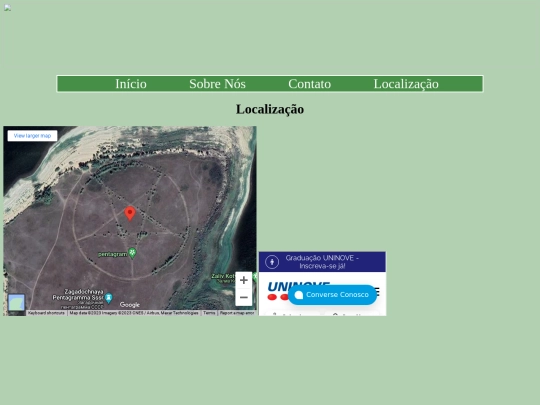This screenshot has width=540, height=405.
Task: Zoom out the map with minus button
Action: pos(244,297)
